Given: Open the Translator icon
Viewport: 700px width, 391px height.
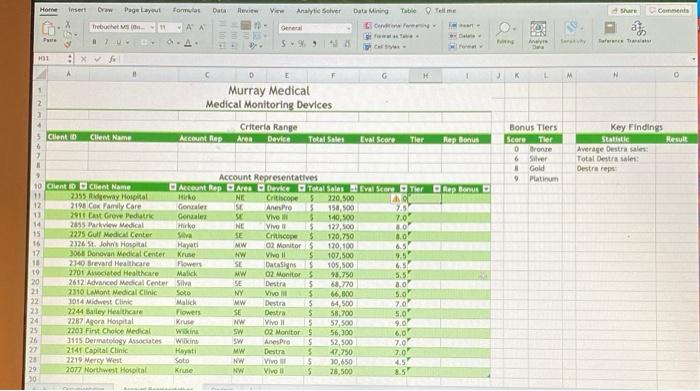Looking at the screenshot, I should coord(638,29).
